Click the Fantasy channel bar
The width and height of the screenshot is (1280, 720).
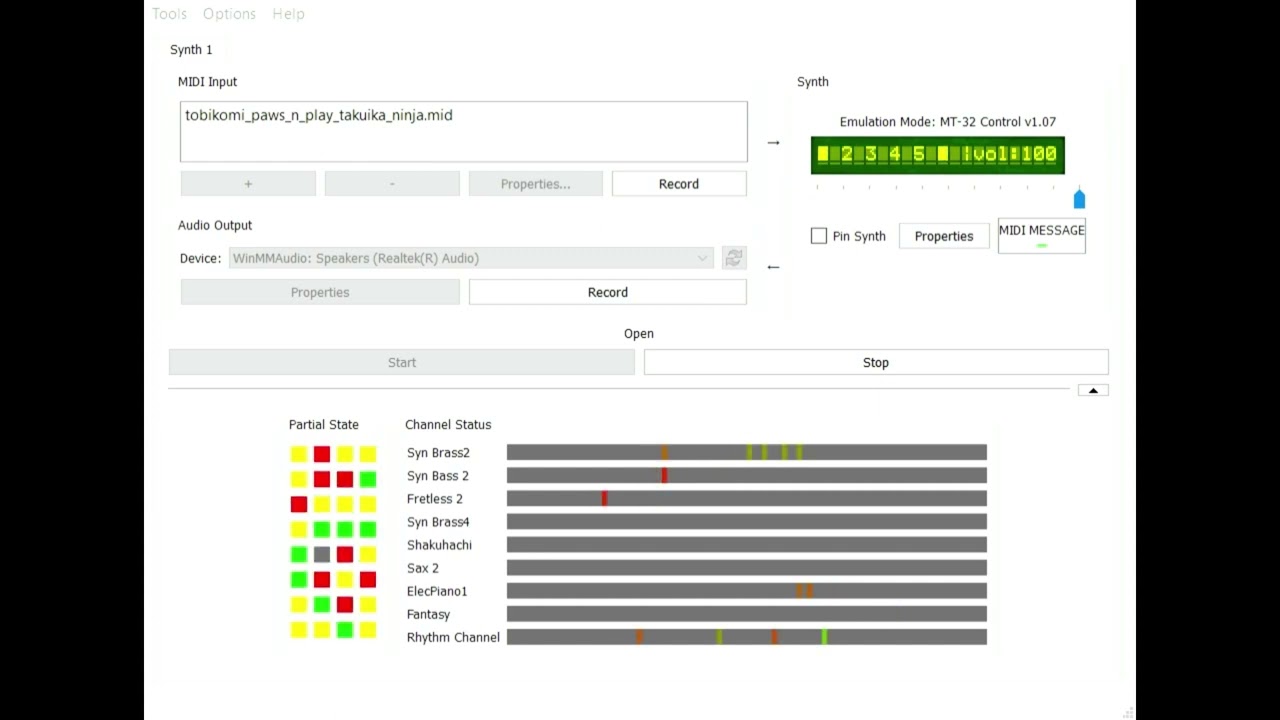(747, 614)
